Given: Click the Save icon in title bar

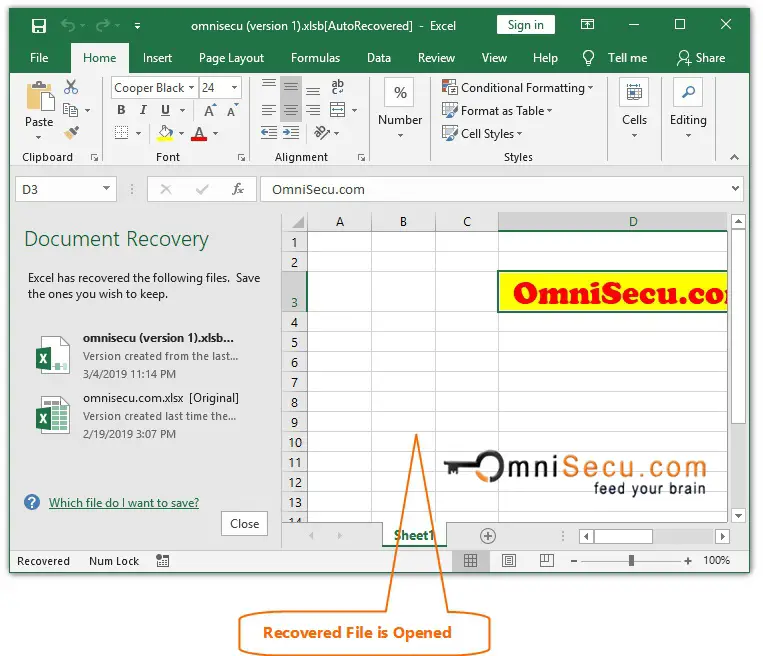Looking at the screenshot, I should [38, 26].
